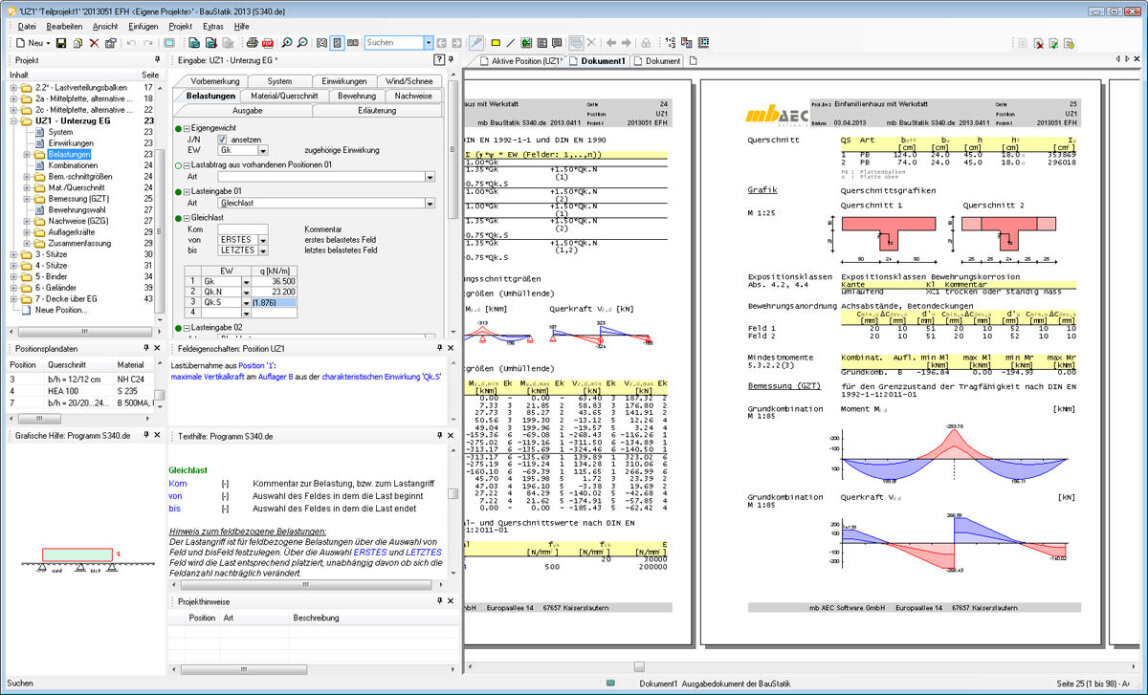Select the yellow highlight marker tool
The image size is (1148, 695).
pos(496,43)
